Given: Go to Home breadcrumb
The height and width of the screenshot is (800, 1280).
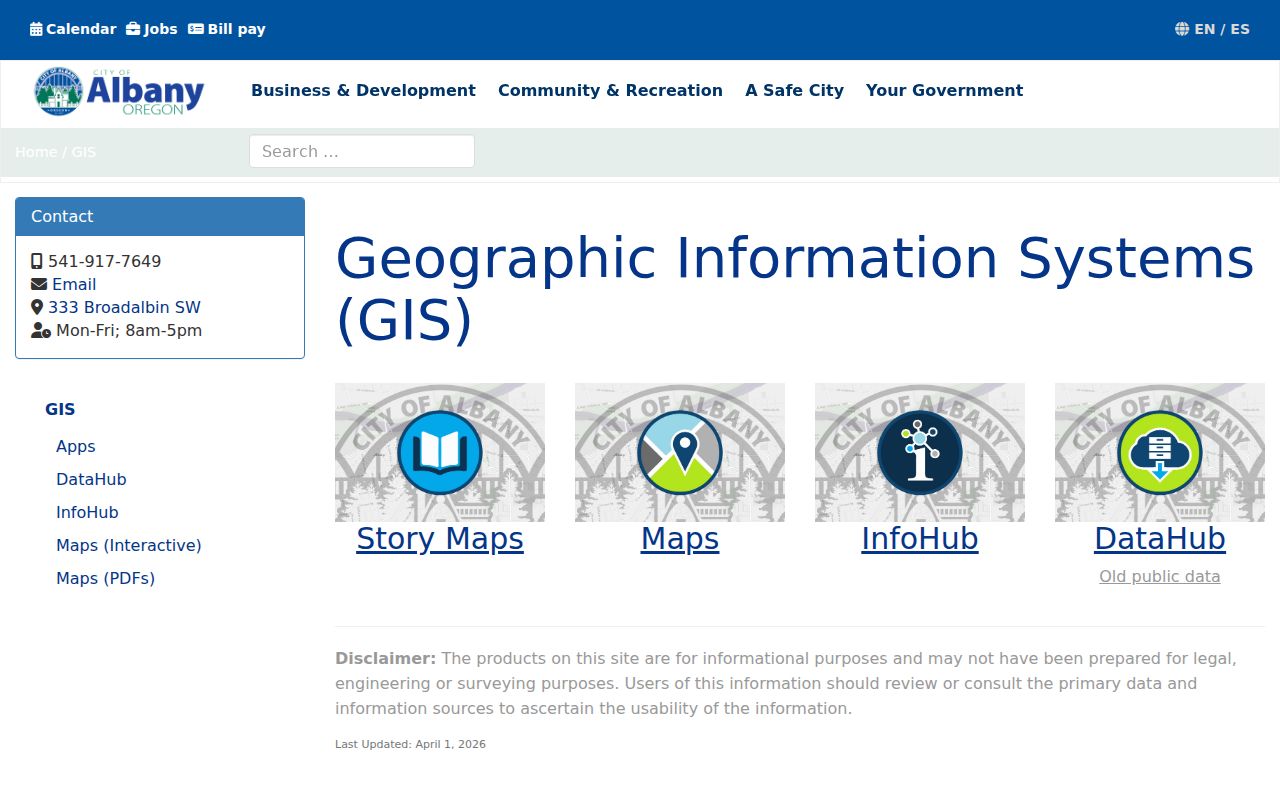Looking at the screenshot, I should pos(36,152).
